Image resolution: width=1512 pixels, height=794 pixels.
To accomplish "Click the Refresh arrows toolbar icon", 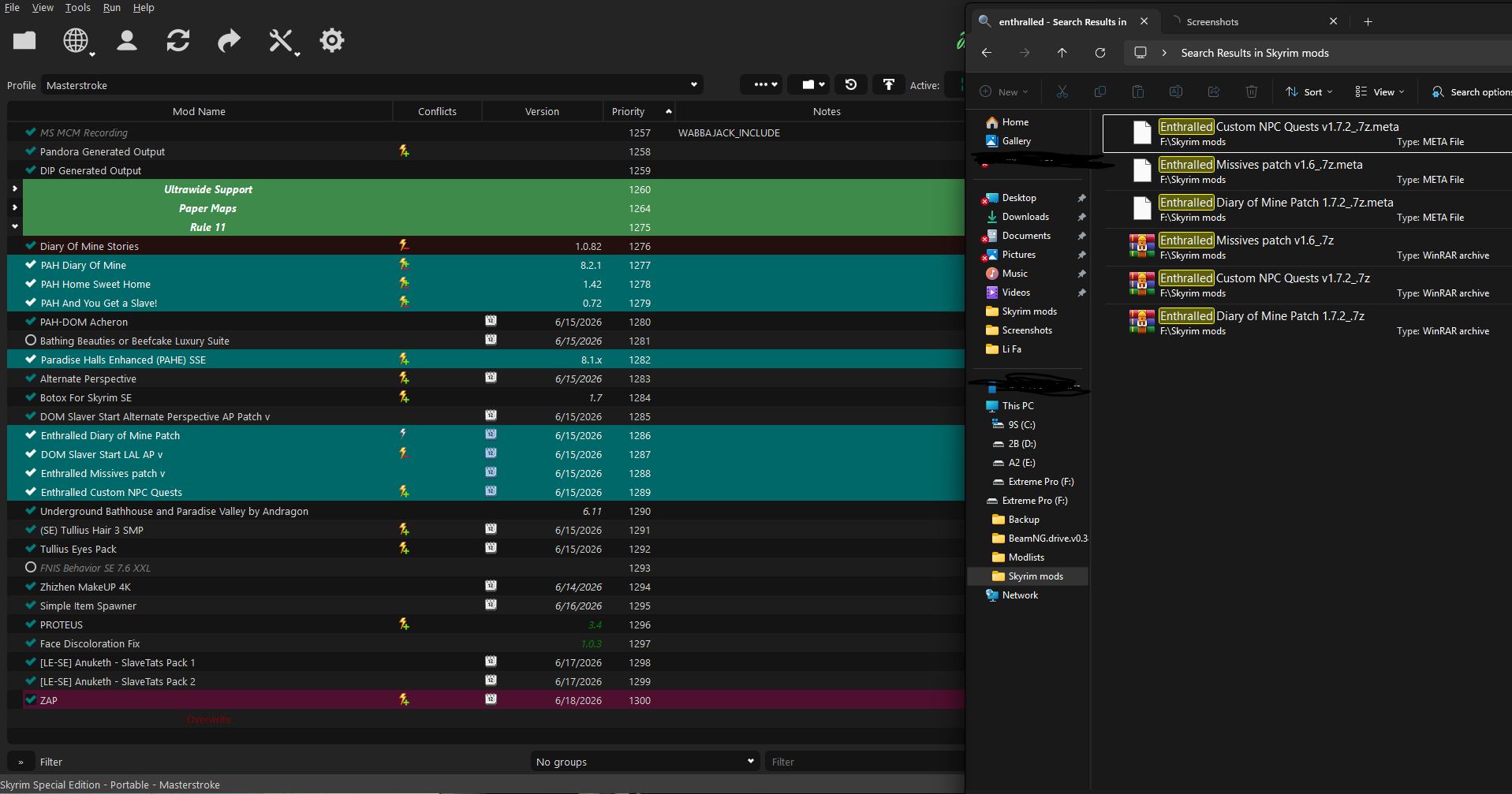I will [x=178, y=40].
